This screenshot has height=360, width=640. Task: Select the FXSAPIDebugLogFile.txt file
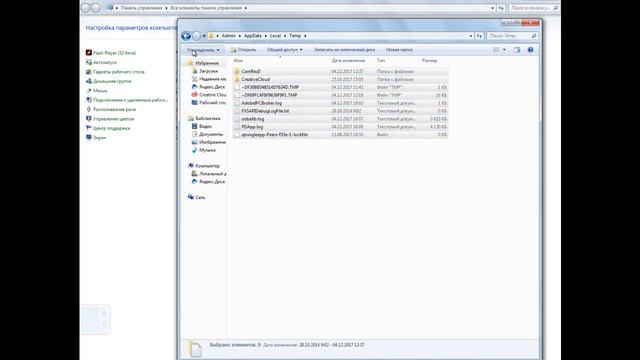tap(341, 111)
